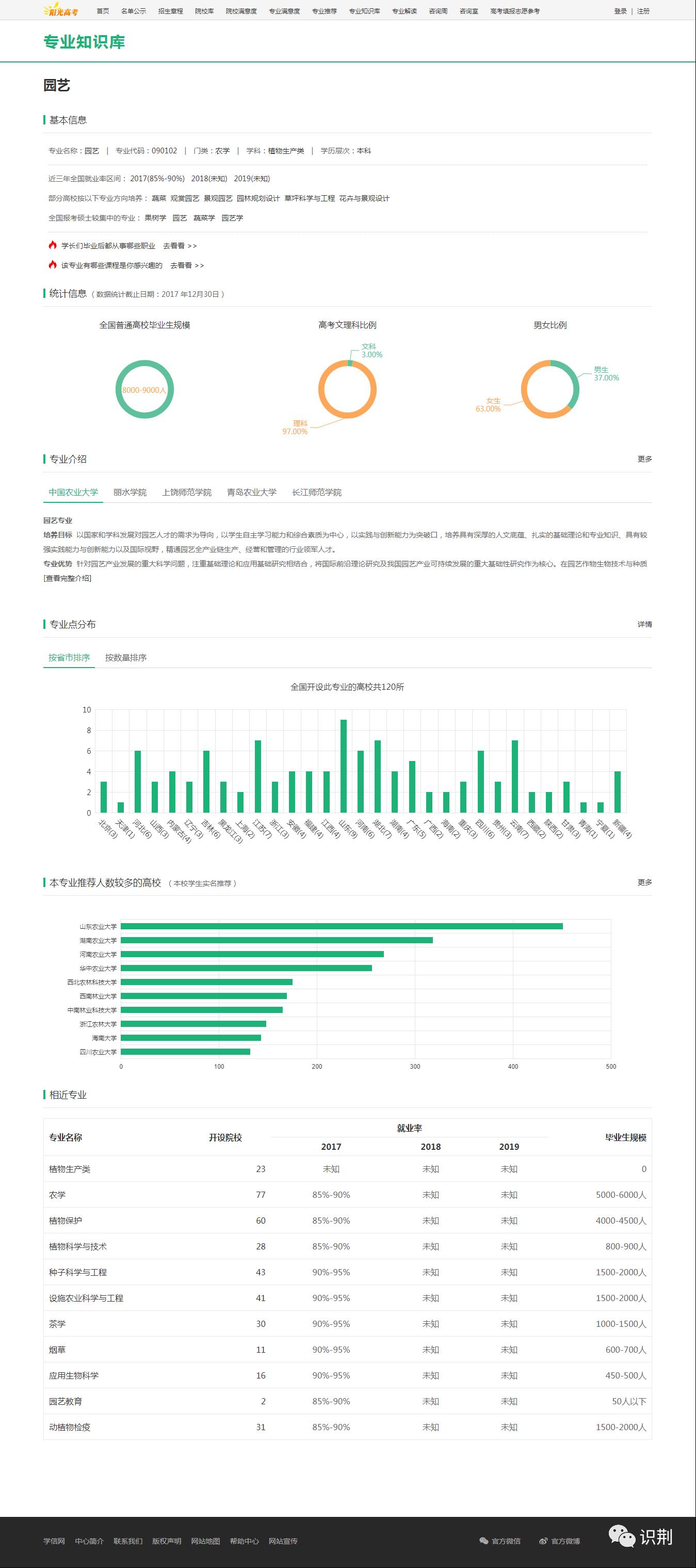Screen dimensions: 696x1568
Task: Open 名单公示 in the navigation bar
Action: [x=133, y=11]
